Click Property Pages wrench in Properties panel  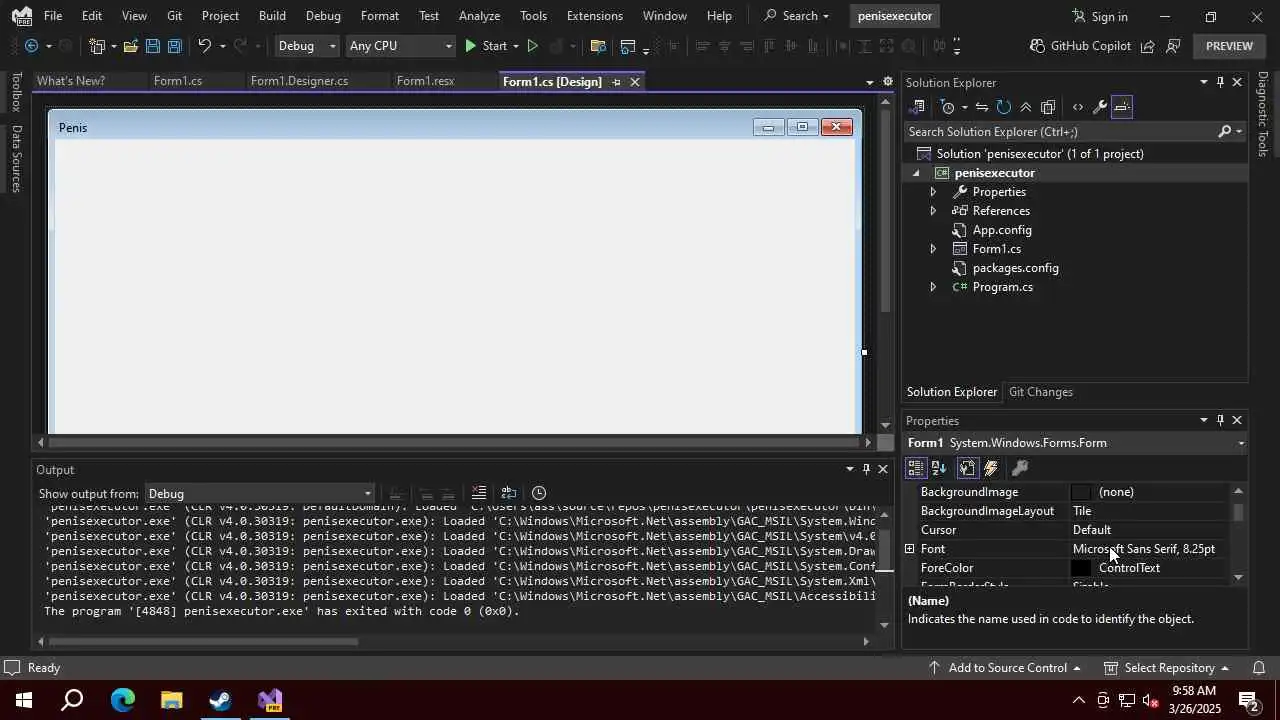1020,468
